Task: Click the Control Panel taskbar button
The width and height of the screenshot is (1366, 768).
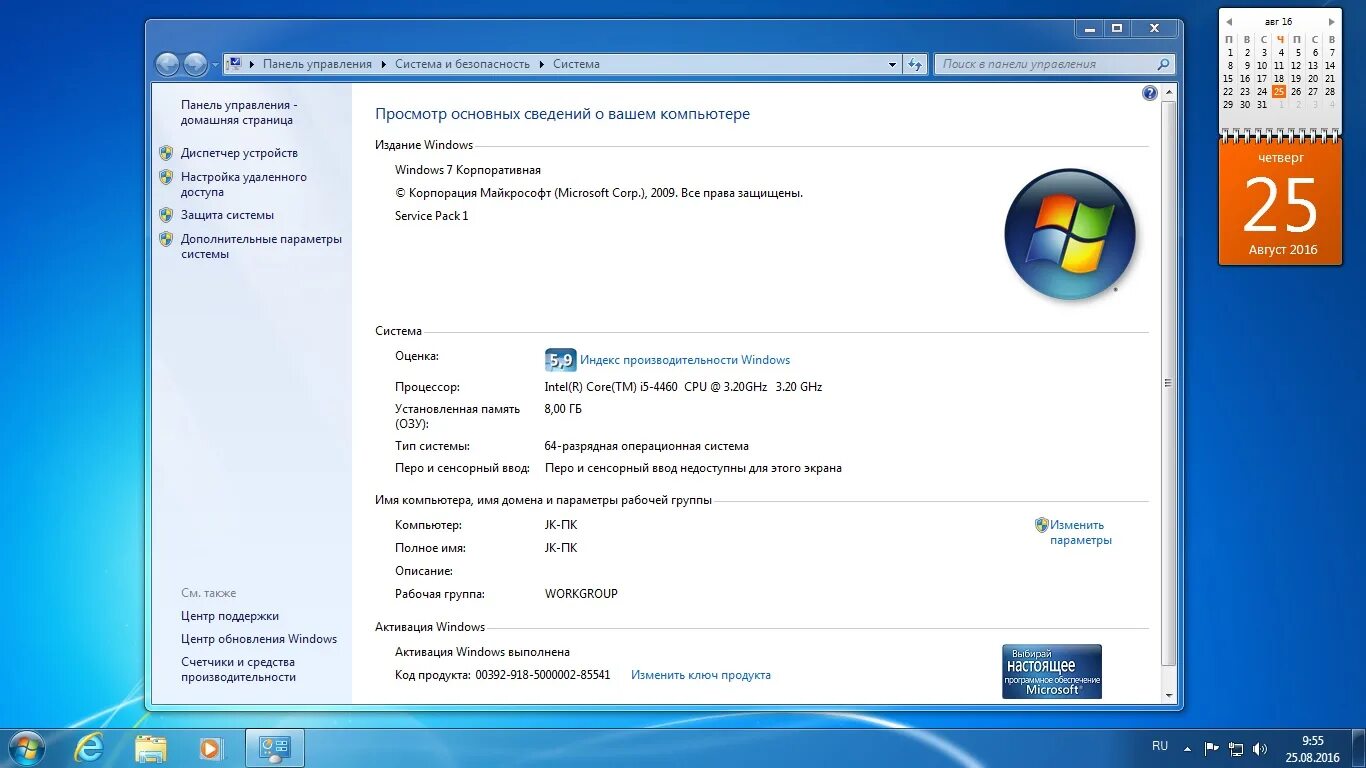Action: coord(274,748)
